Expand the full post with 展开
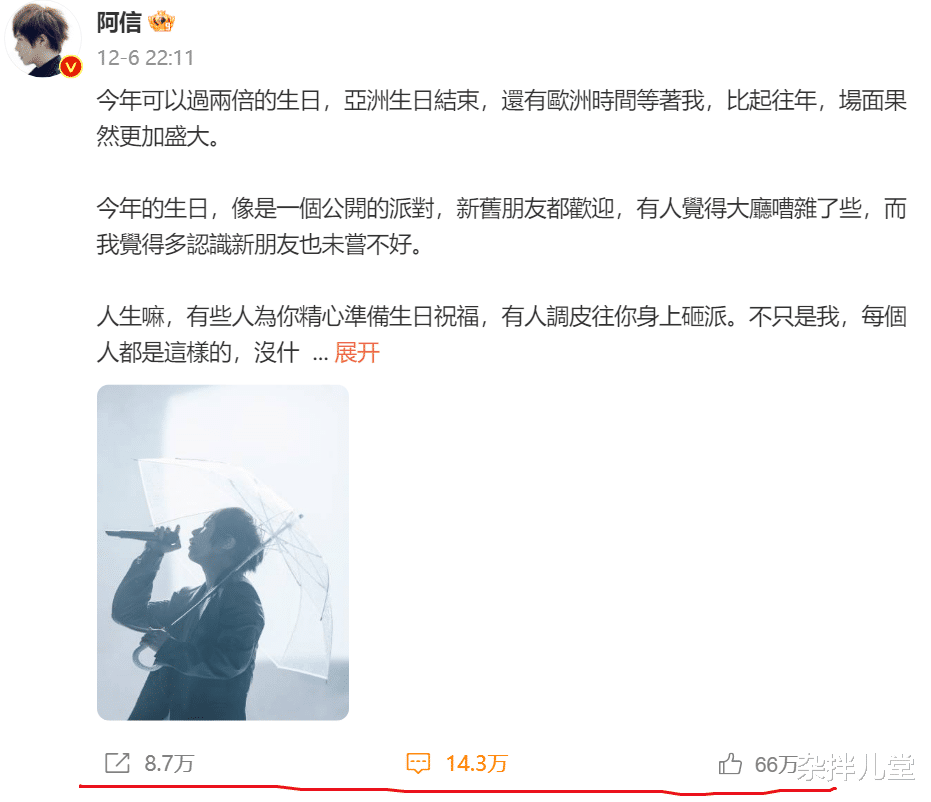 [x=356, y=353]
